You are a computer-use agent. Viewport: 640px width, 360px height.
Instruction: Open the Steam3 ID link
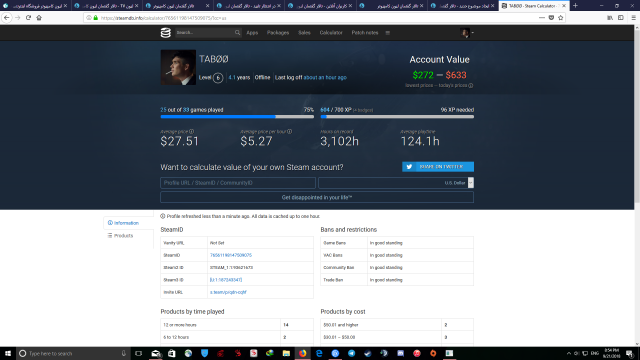[x=226, y=280]
